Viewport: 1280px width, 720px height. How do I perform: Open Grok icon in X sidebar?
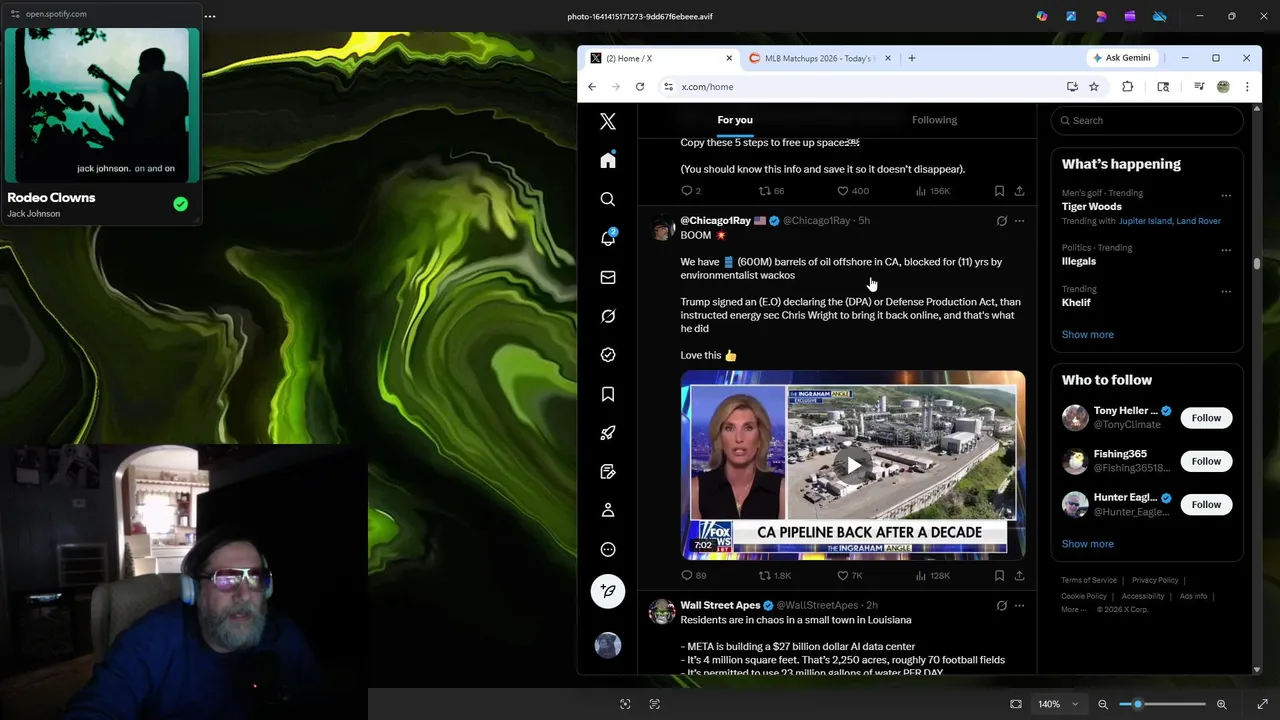click(608, 316)
